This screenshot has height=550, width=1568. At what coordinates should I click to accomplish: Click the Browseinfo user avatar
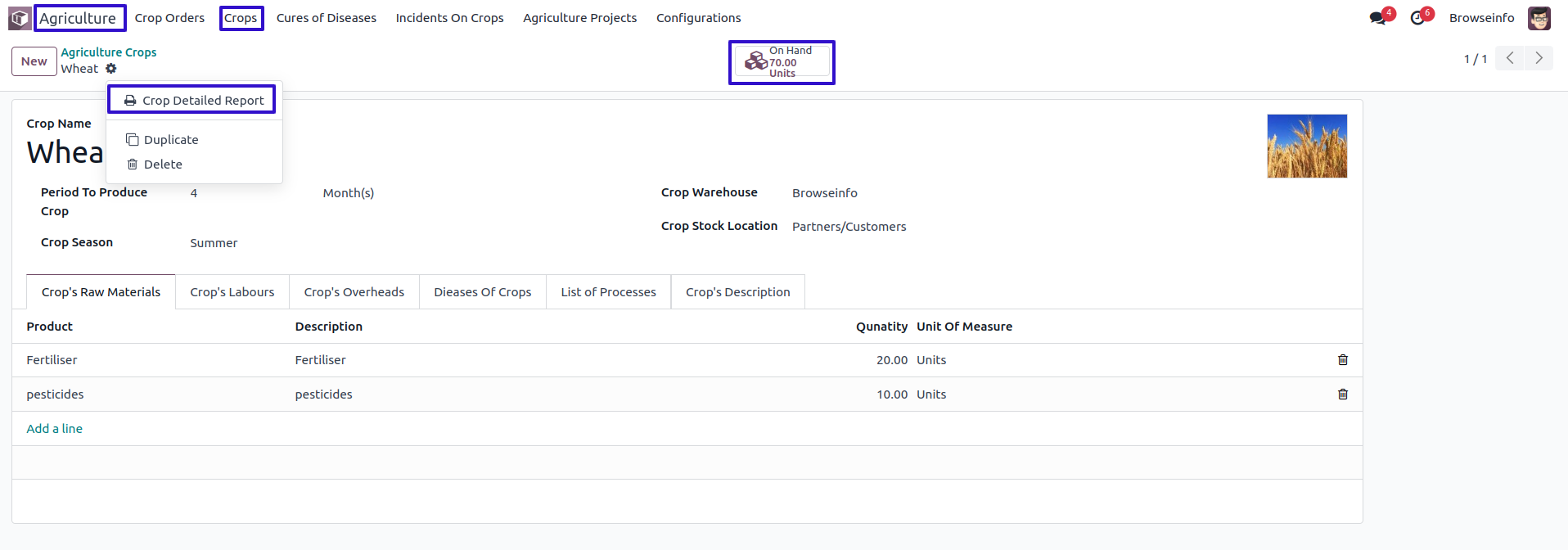point(1539,18)
